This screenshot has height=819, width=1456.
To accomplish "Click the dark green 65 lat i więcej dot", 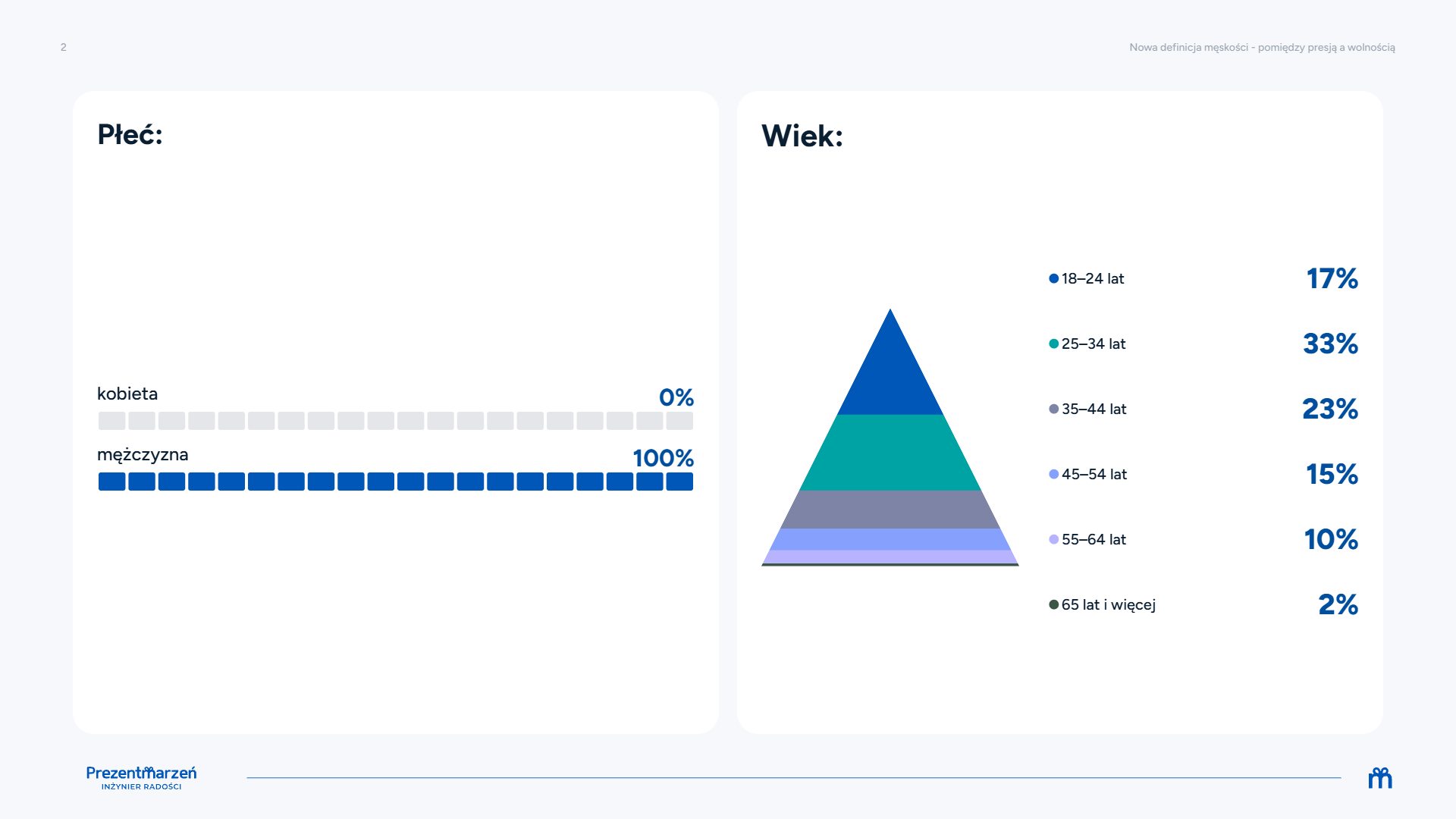I will point(1053,604).
